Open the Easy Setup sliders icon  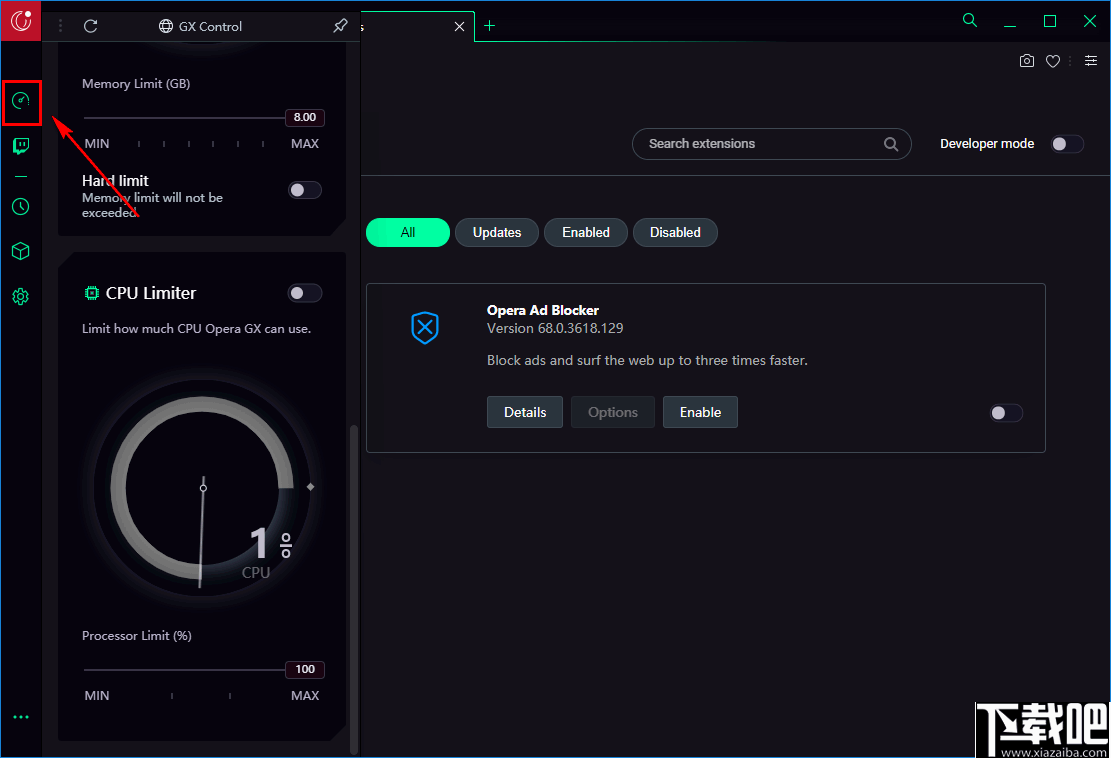coord(1091,61)
